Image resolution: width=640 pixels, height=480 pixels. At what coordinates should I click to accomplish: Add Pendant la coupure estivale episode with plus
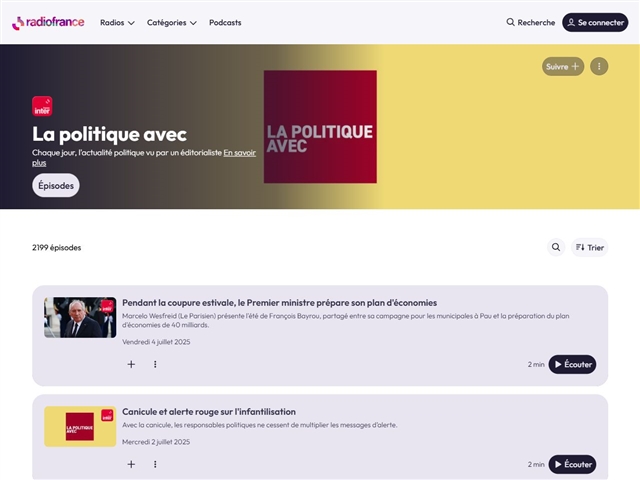pyautogui.click(x=131, y=364)
